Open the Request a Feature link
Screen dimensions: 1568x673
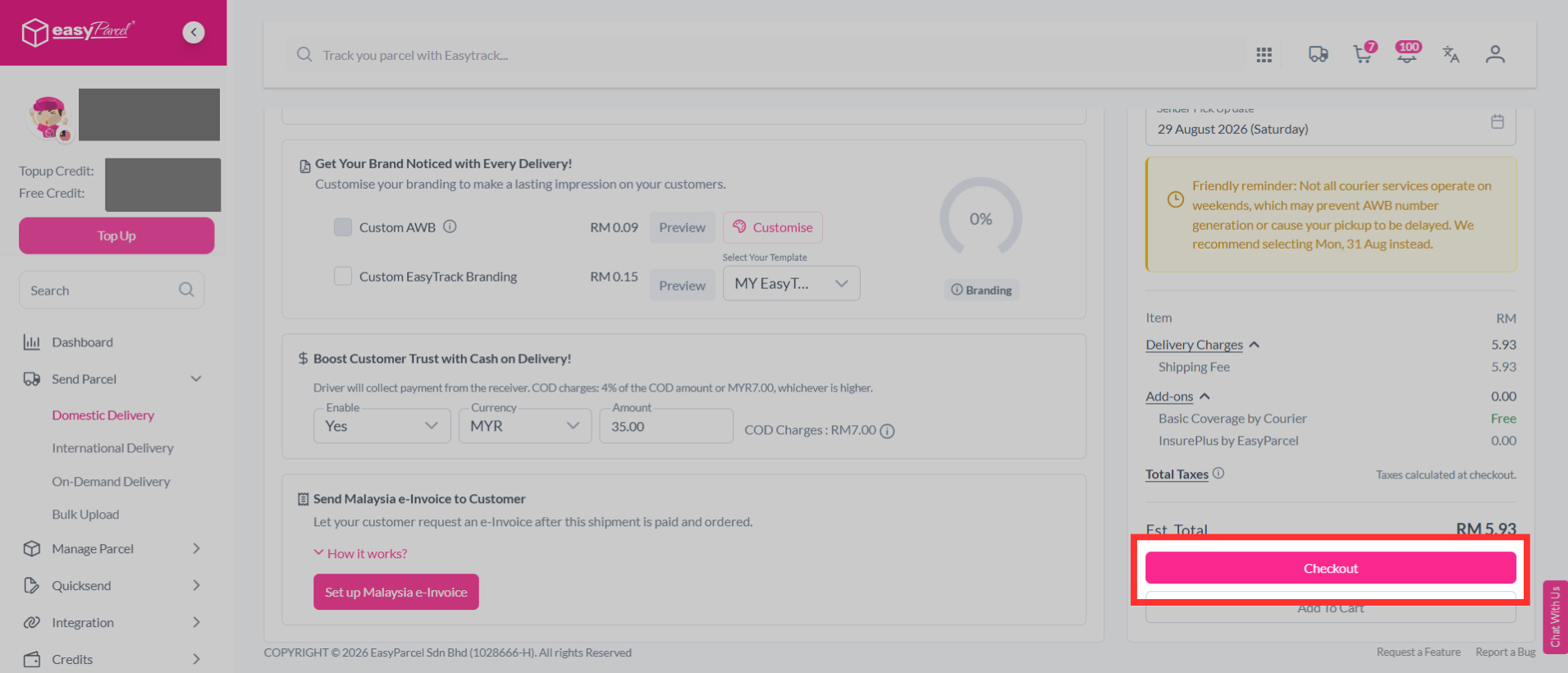[x=1418, y=652]
